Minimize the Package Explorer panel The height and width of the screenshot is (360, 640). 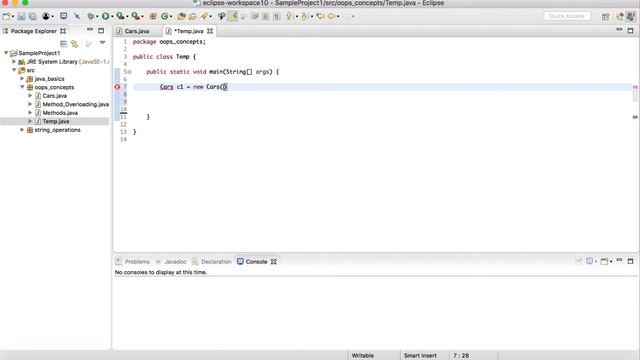(x=90, y=30)
